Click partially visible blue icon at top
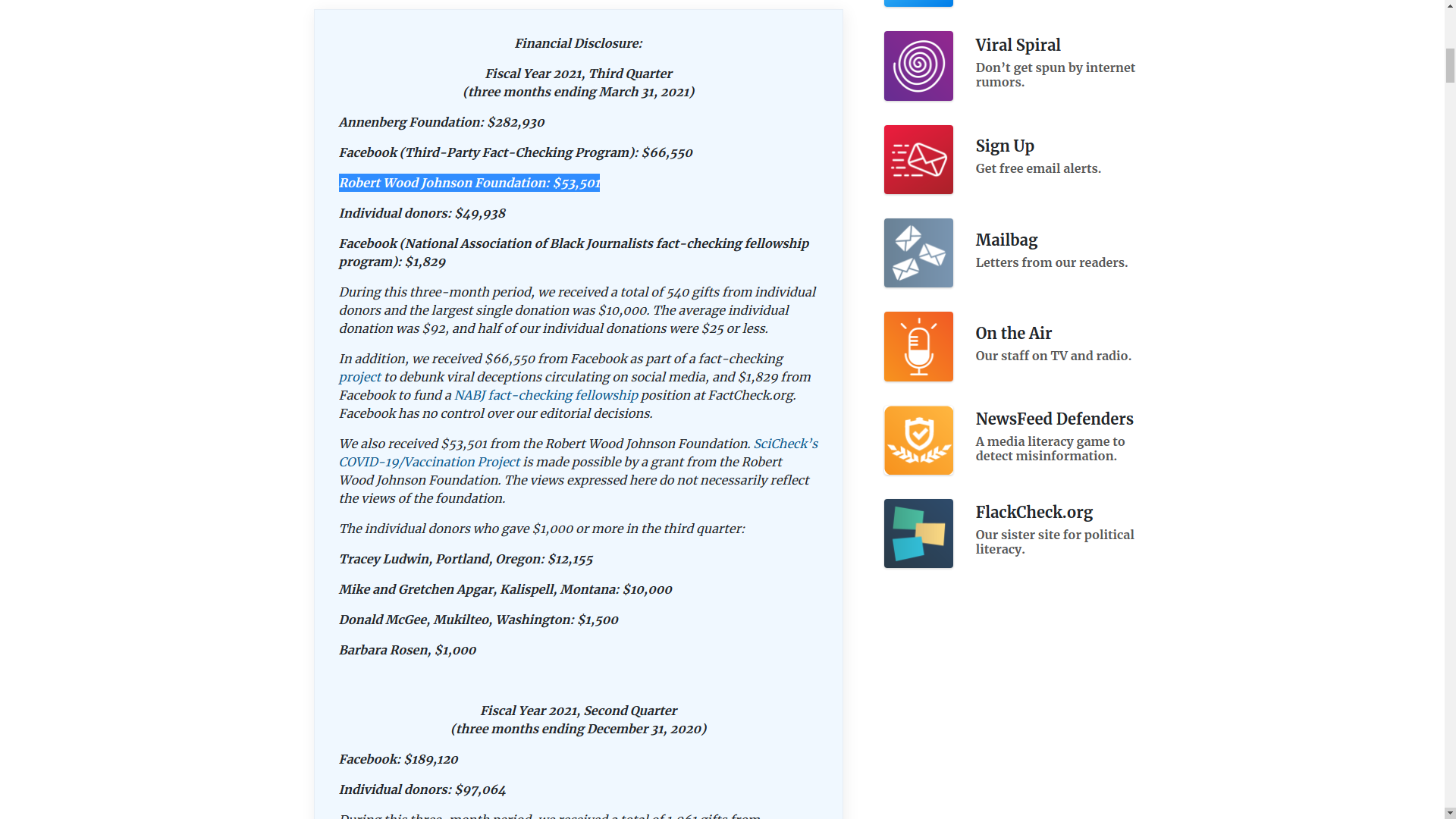 [x=918, y=3]
